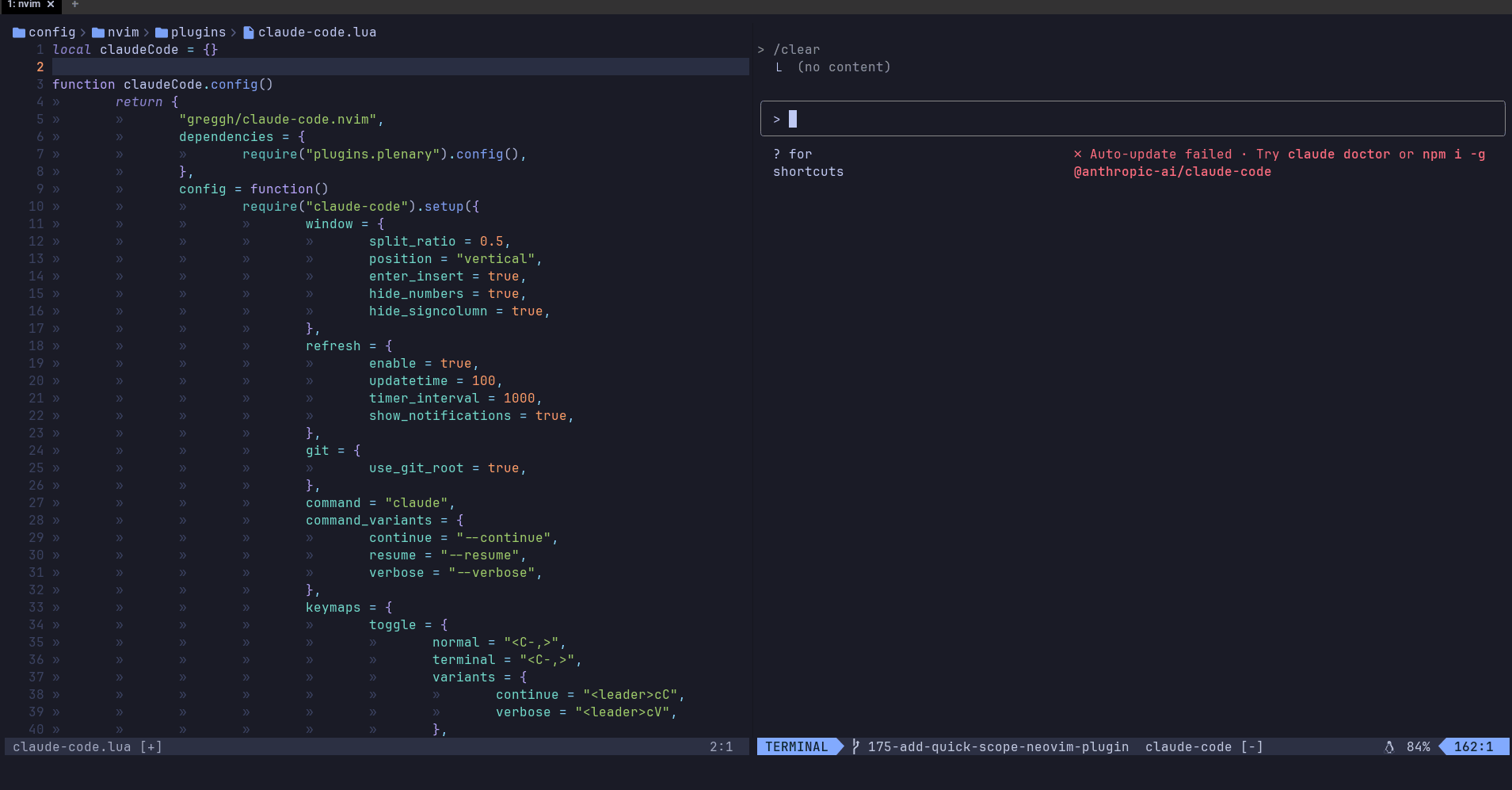The width and height of the screenshot is (1512, 790).
Task: Open a new terminal tab with plus
Action: point(75,5)
